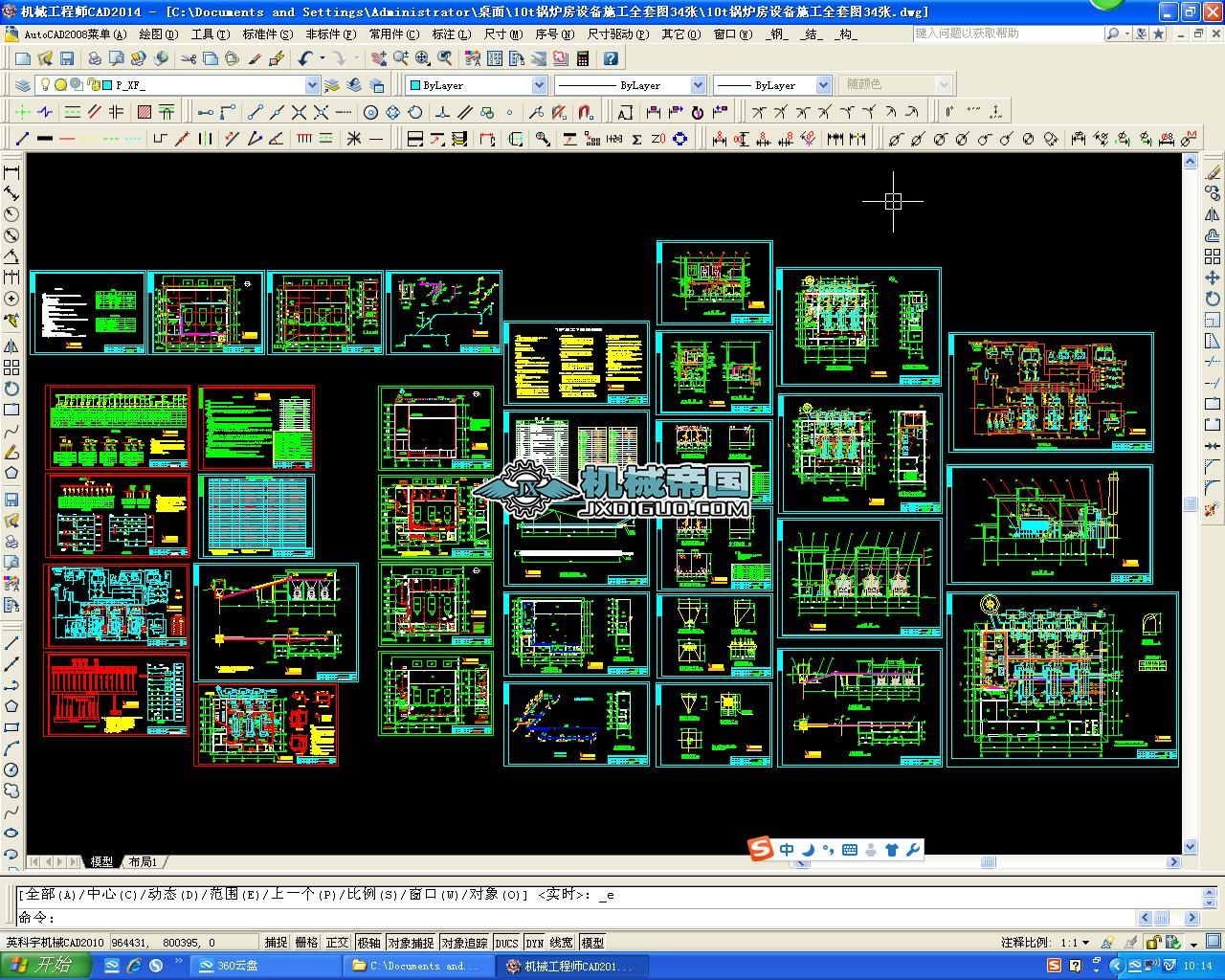Click the Undo arrow icon

tap(305, 58)
